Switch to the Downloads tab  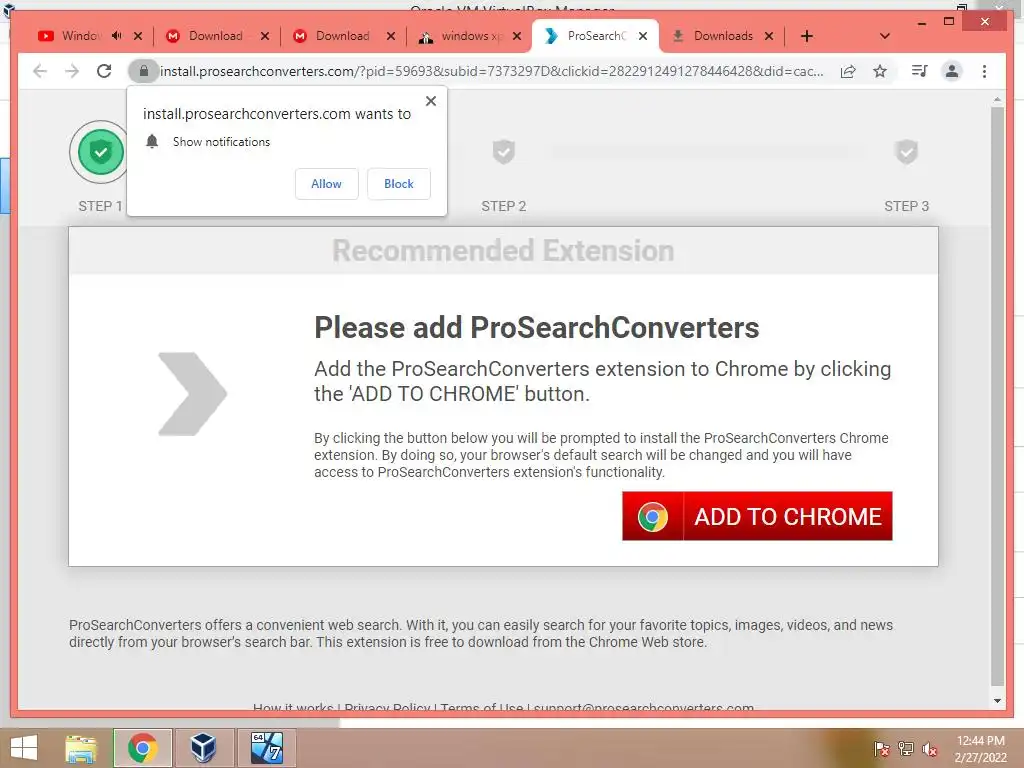click(x=713, y=36)
